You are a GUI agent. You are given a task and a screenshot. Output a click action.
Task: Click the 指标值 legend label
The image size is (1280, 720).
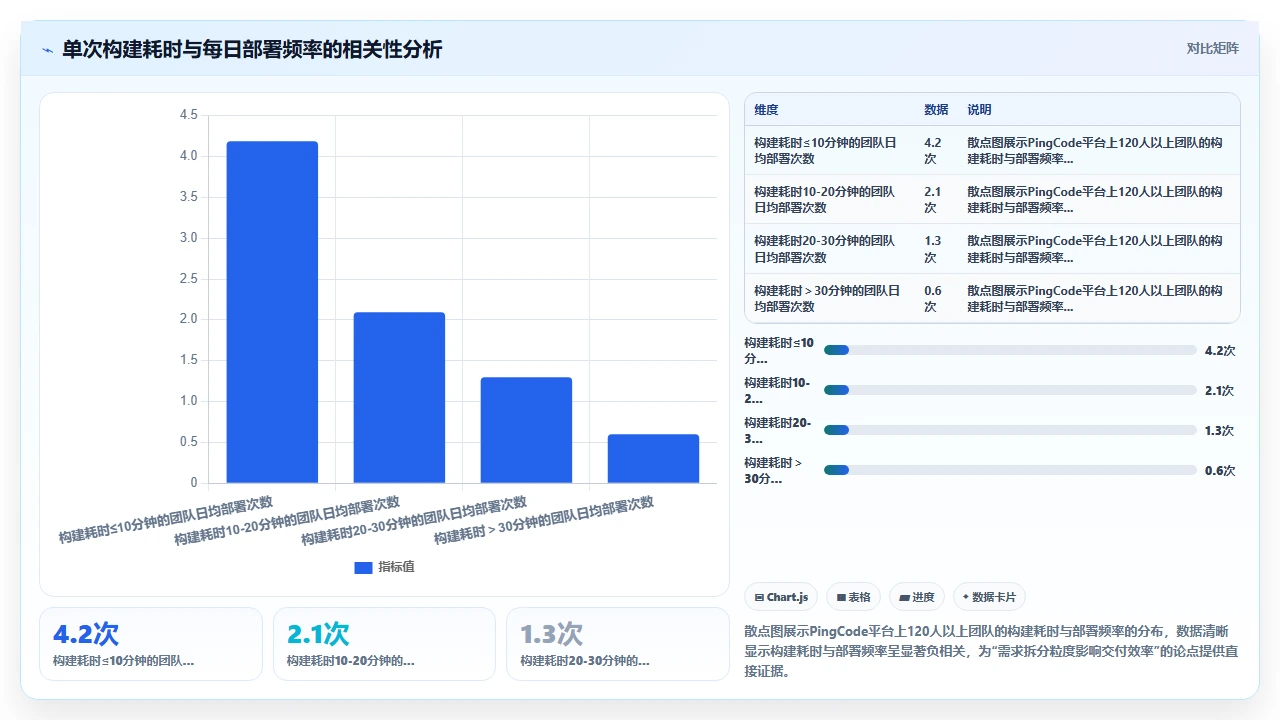coord(396,568)
